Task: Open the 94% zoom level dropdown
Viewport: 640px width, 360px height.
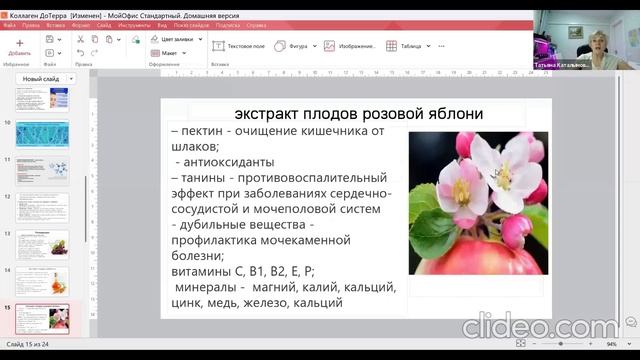Action: click(629, 344)
